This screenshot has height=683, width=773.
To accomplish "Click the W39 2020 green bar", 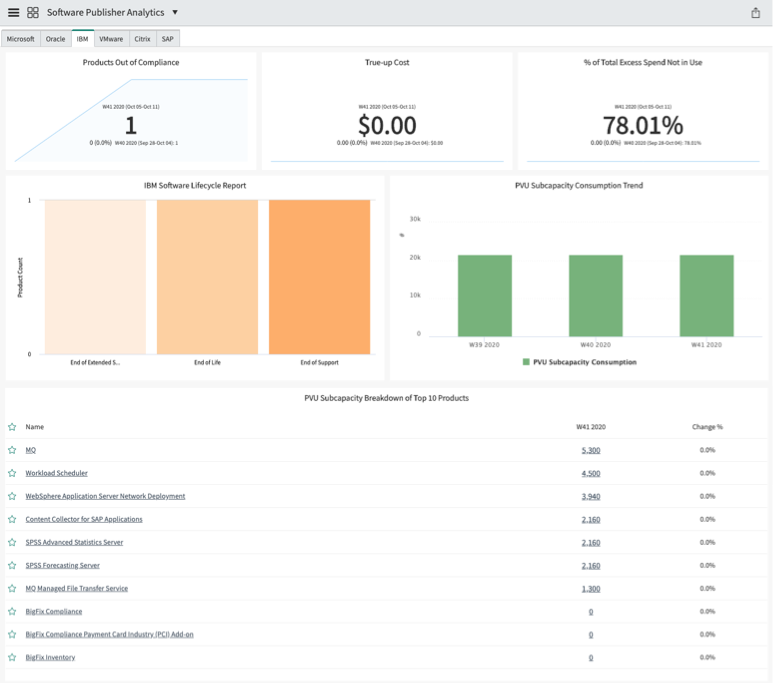I will [x=485, y=296].
